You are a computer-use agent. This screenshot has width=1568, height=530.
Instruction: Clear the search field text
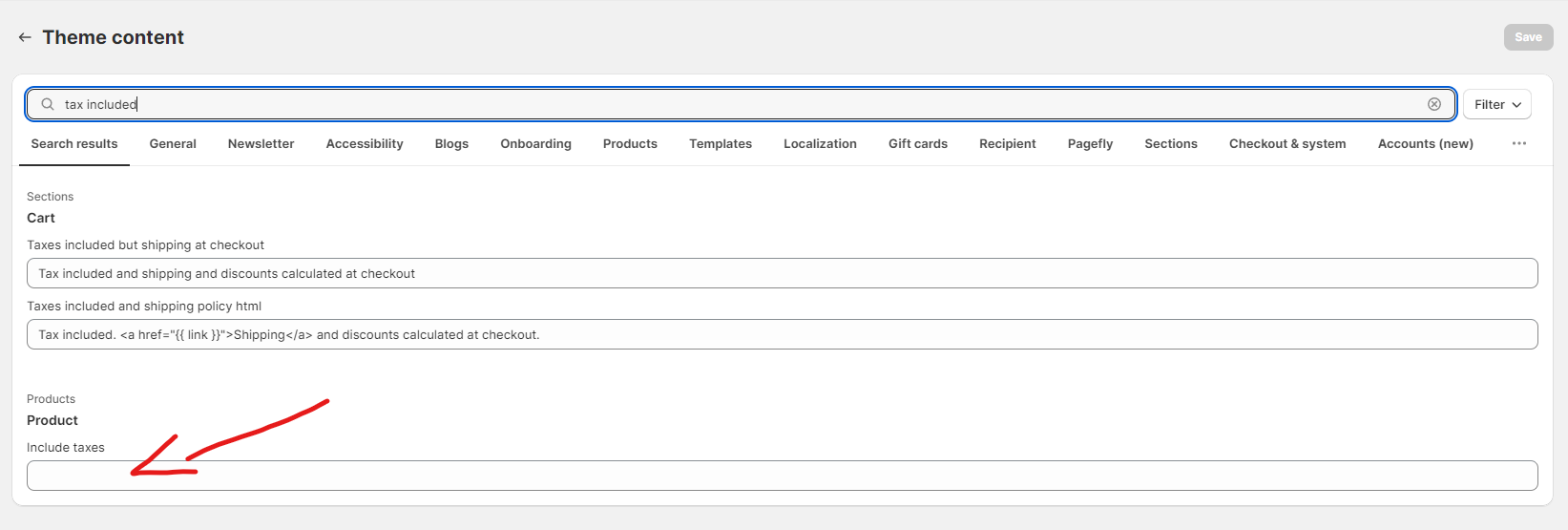1433,104
